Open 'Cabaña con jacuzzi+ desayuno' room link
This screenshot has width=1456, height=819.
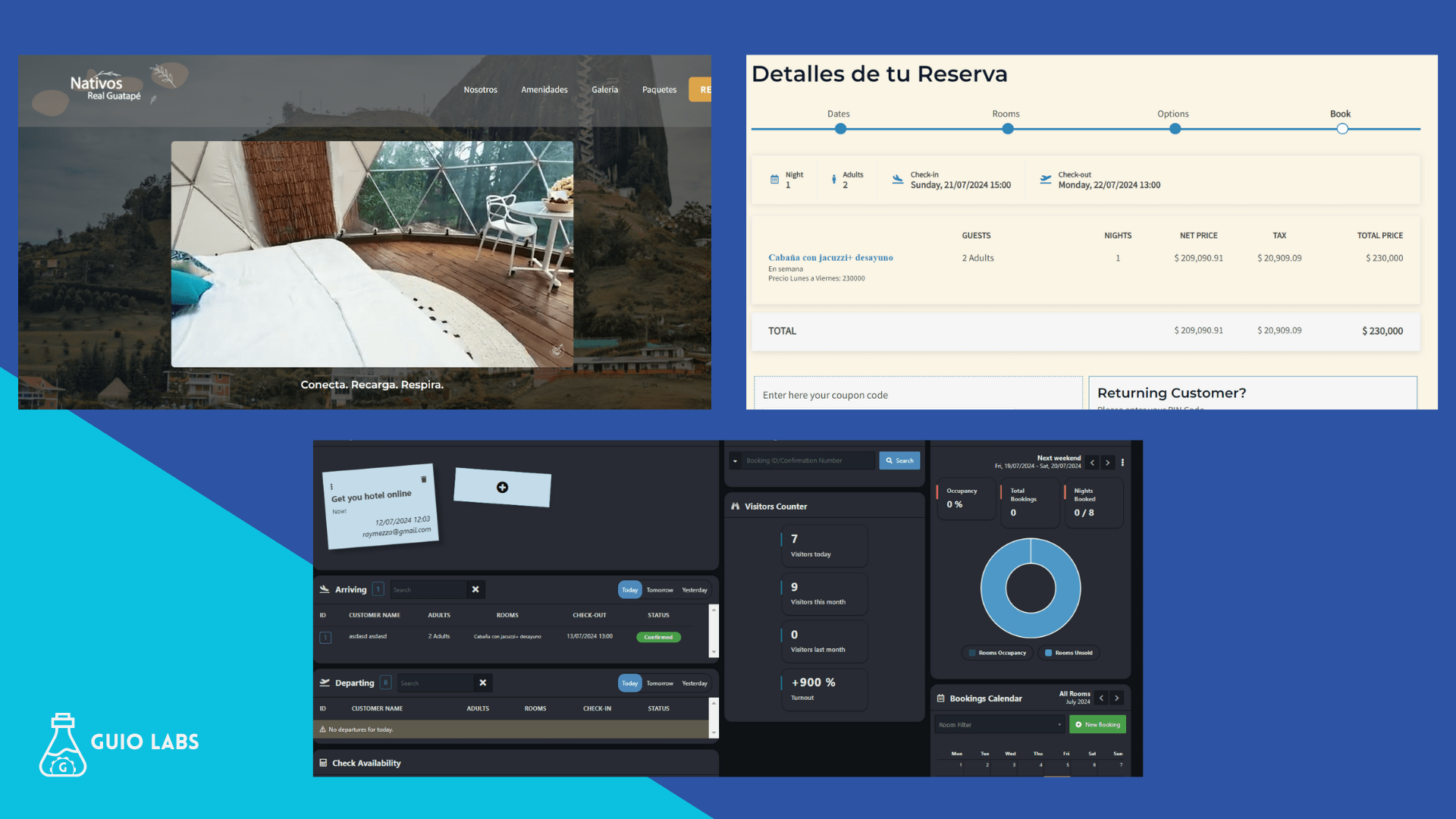(x=830, y=258)
